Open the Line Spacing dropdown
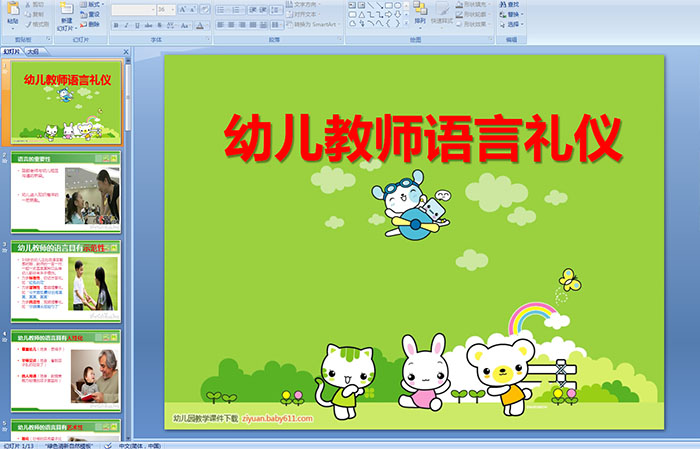Image resolution: width=700 pixels, height=449 pixels. point(277,10)
